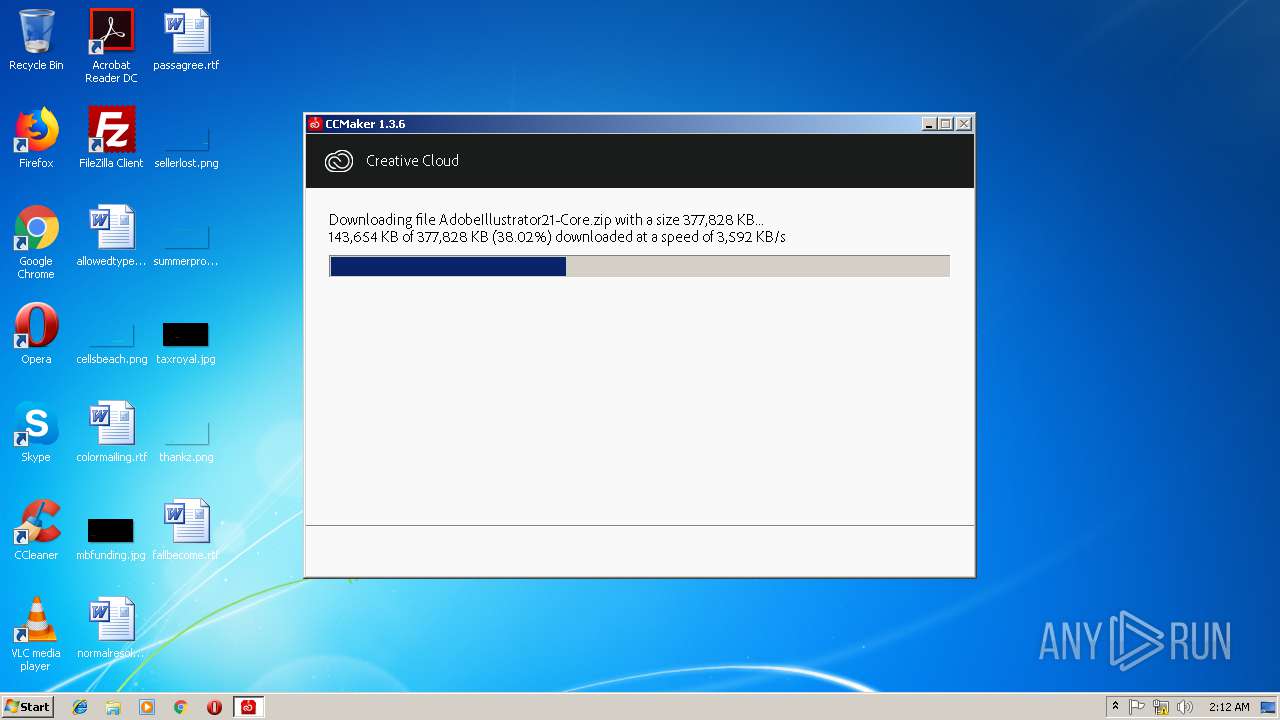Click the 143,654 KB downloaded speed line

tap(557, 237)
